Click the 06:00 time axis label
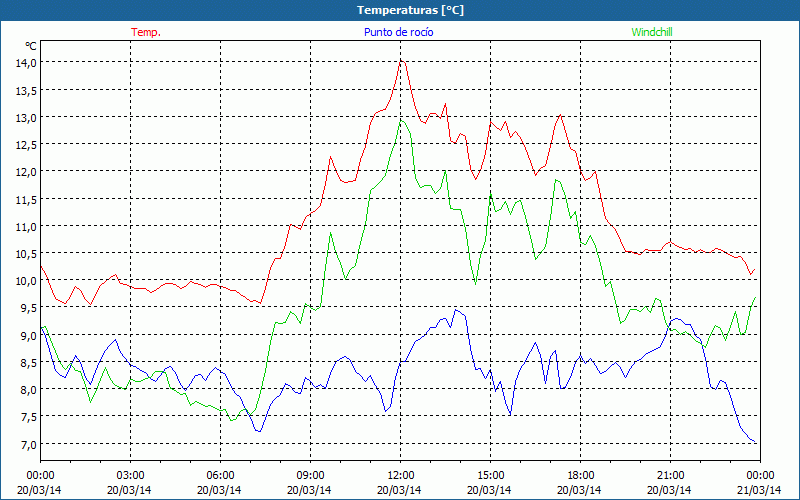The height and width of the screenshot is (500, 800). [x=220, y=476]
